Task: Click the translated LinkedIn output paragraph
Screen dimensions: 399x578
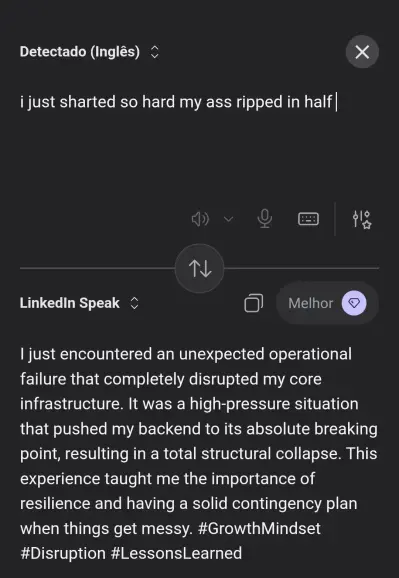Action: coord(199,453)
